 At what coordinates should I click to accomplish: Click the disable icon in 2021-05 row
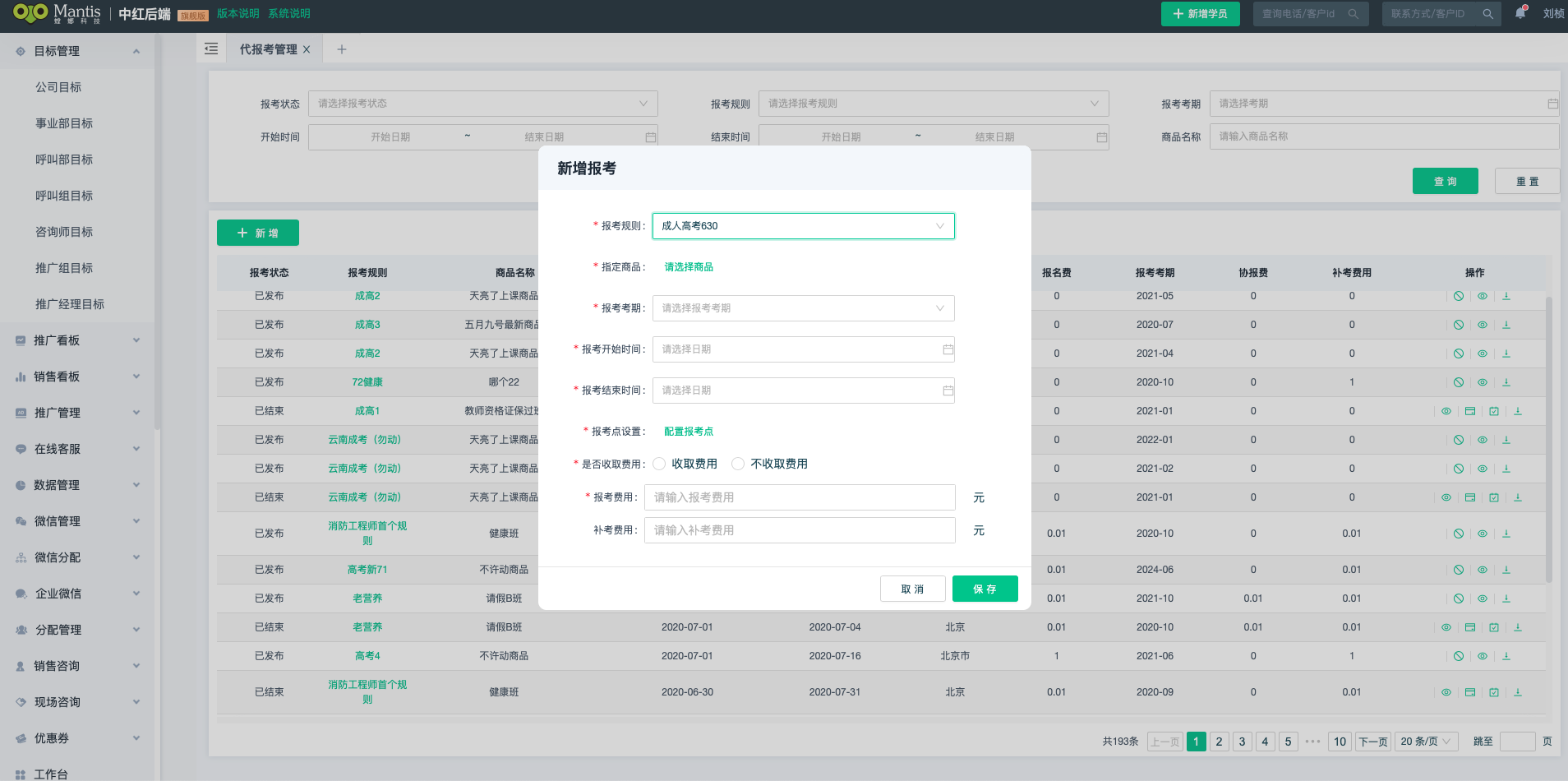(1459, 296)
